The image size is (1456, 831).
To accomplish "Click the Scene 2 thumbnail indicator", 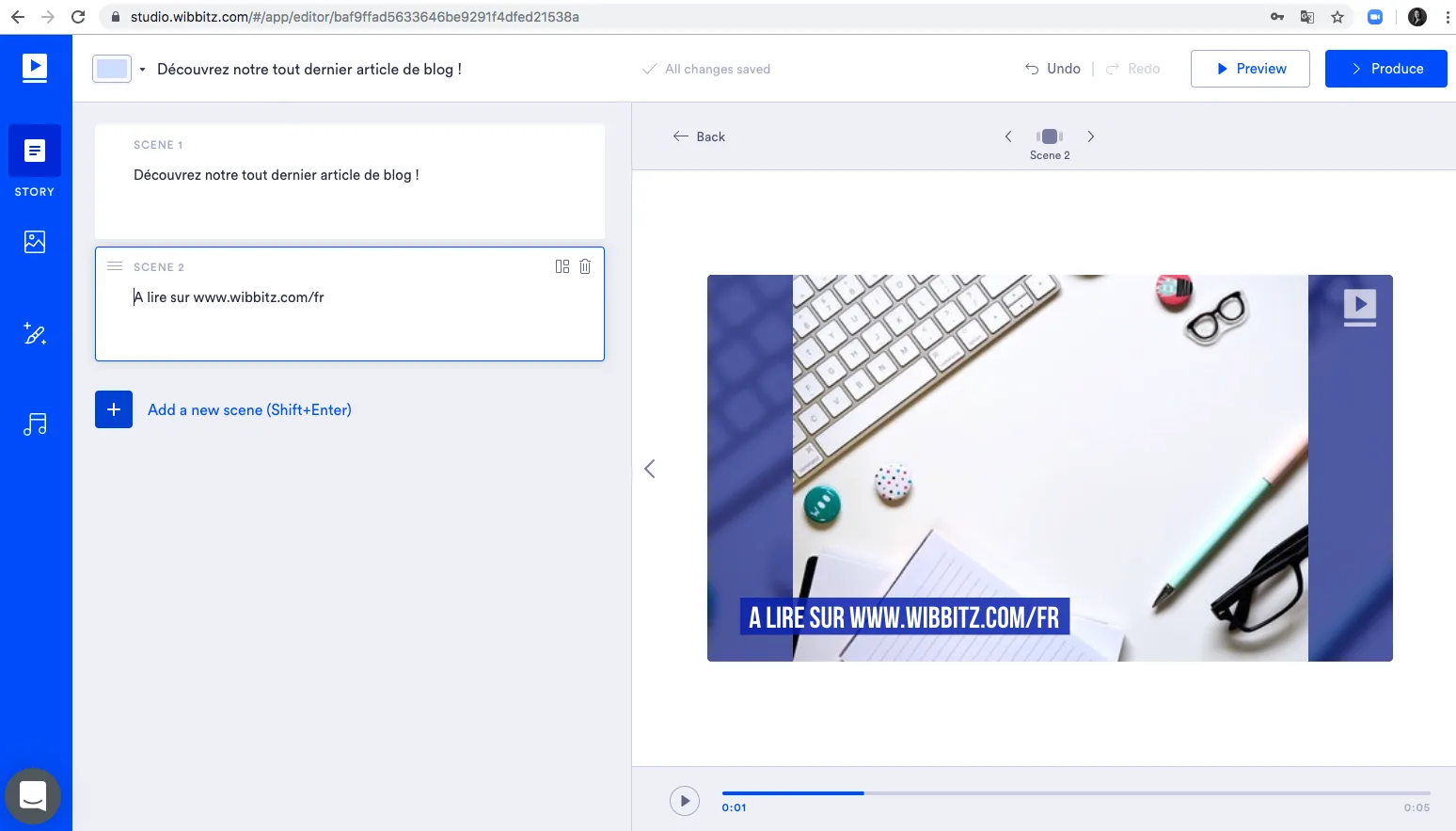I will coord(1050,136).
